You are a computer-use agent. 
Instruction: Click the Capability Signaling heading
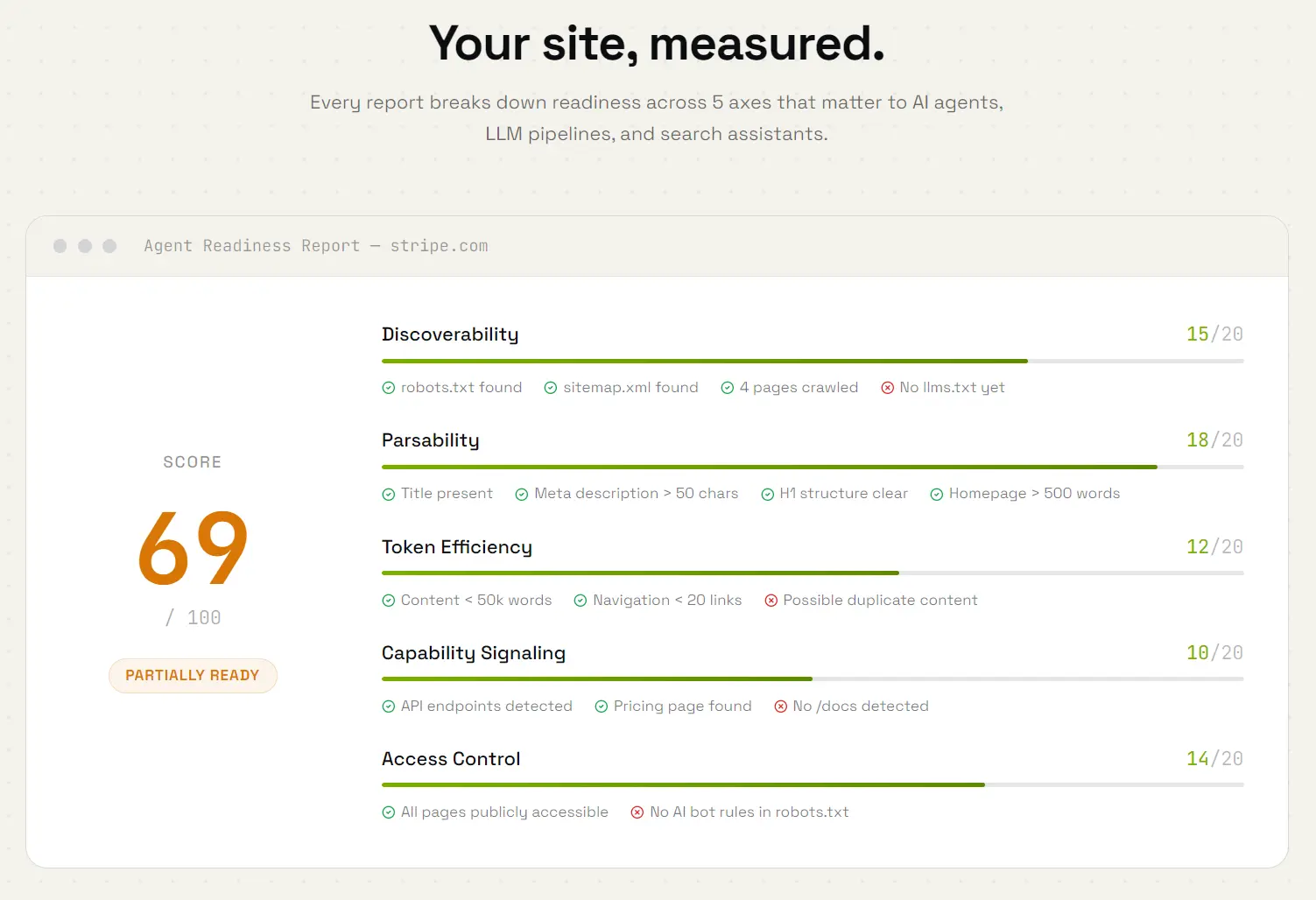474,653
